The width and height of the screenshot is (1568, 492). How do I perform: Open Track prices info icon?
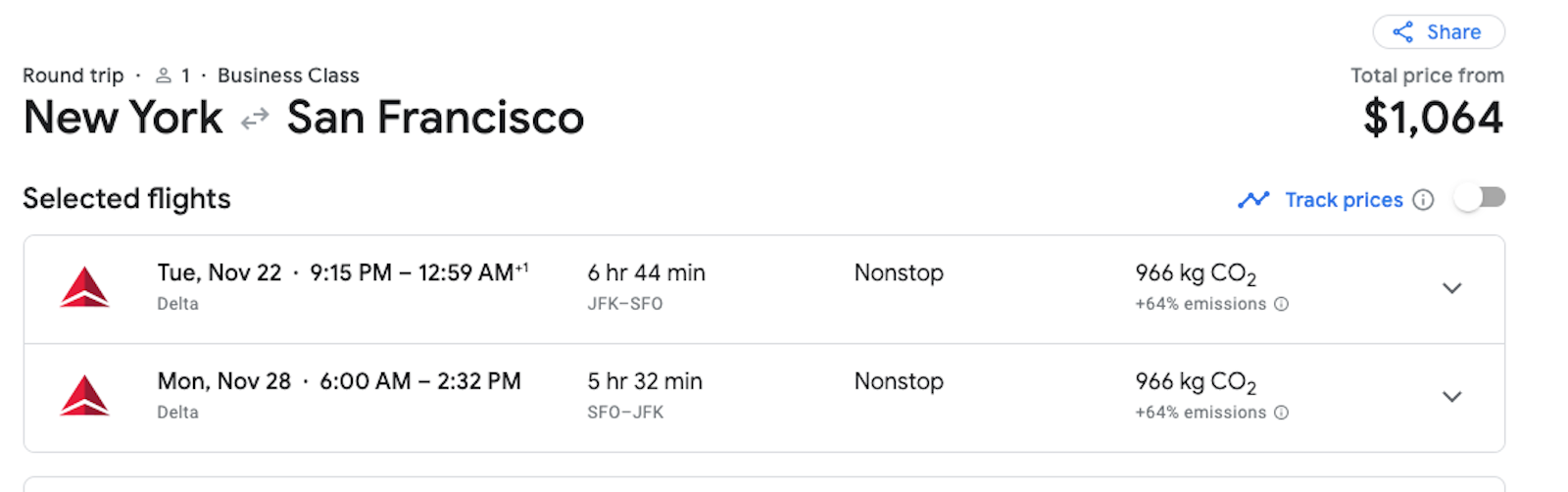[x=1423, y=200]
